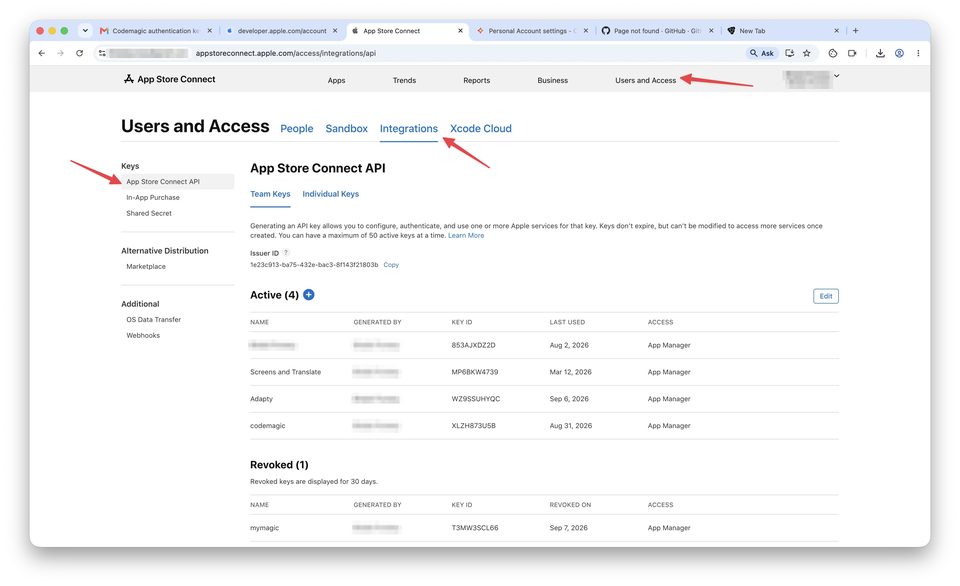Click key ID XLZH873U5B
Image resolution: width=960 pixels, height=586 pixels.
pos(473,426)
